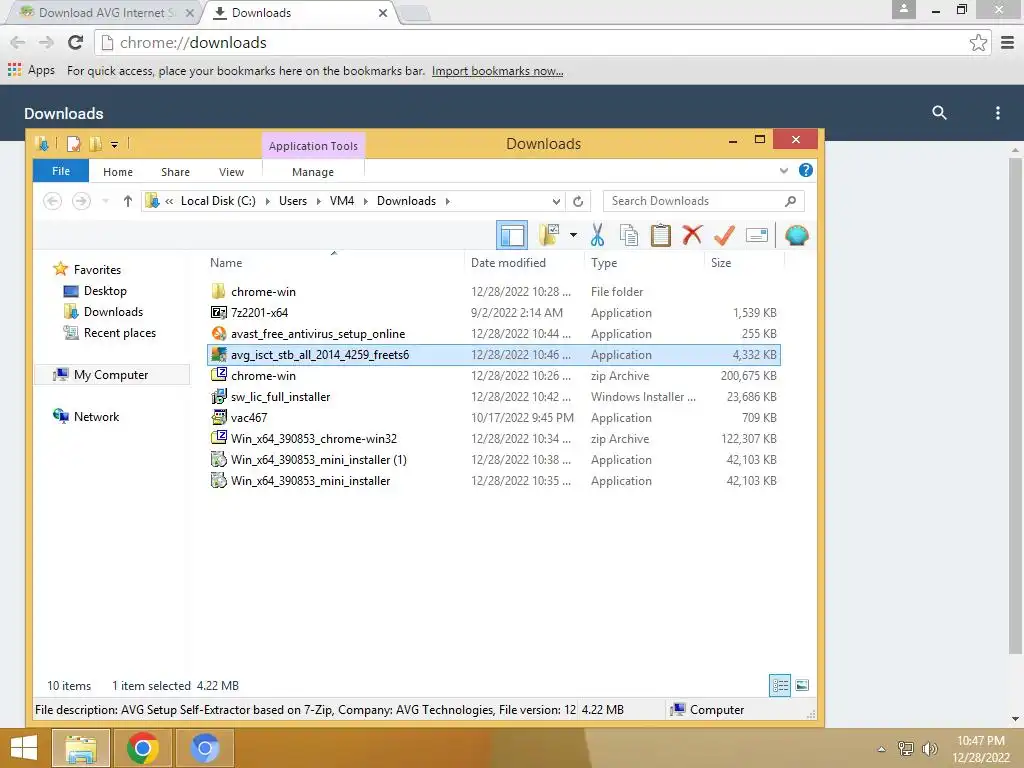Select avast_free_antivirus_setup_online file
This screenshot has height=768, width=1024.
494,333
